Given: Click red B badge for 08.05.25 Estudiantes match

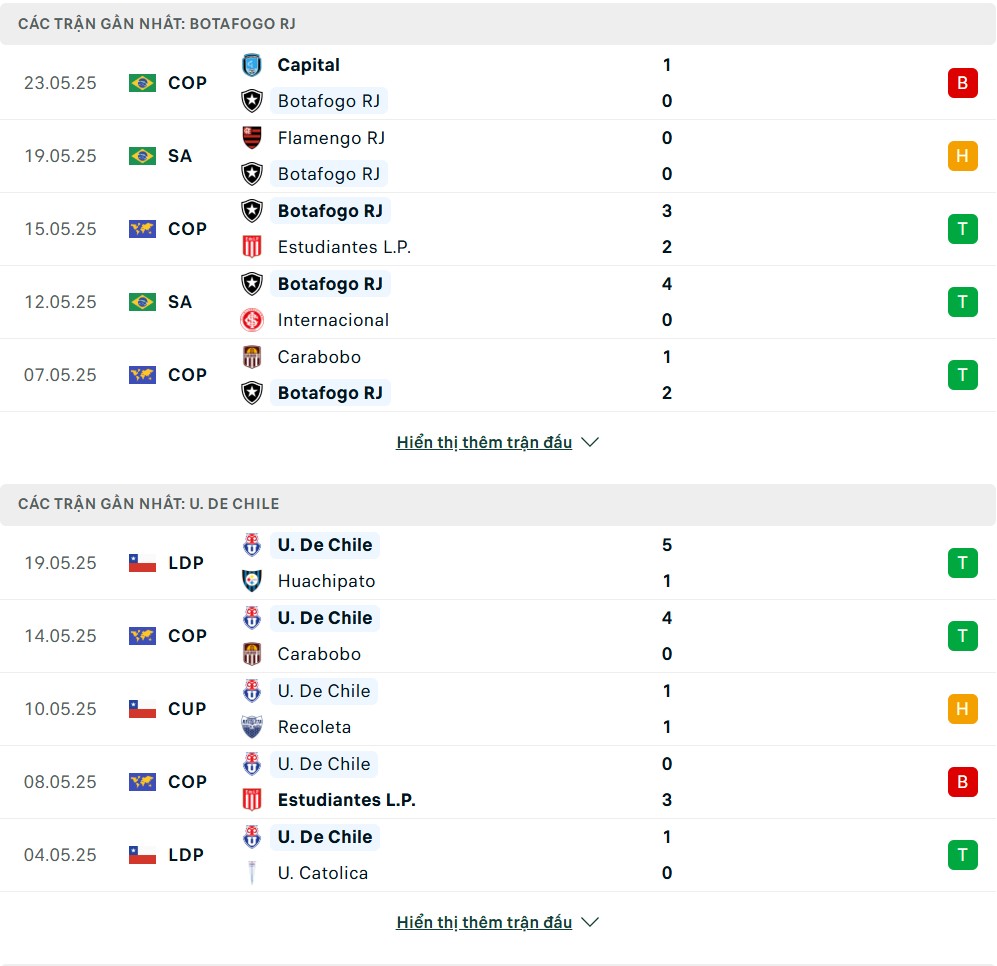Looking at the screenshot, I should 962,782.
